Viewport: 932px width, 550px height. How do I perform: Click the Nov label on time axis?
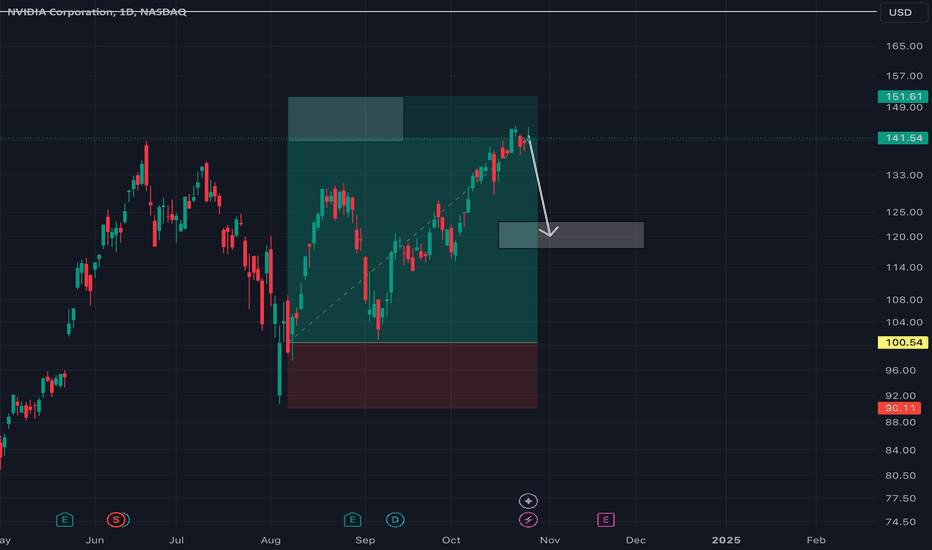(550, 540)
